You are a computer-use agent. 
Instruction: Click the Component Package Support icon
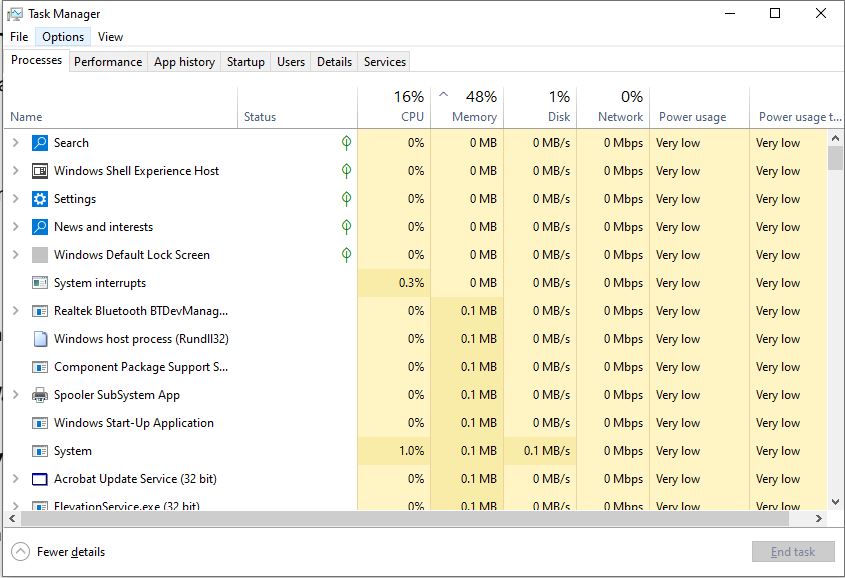click(x=40, y=367)
